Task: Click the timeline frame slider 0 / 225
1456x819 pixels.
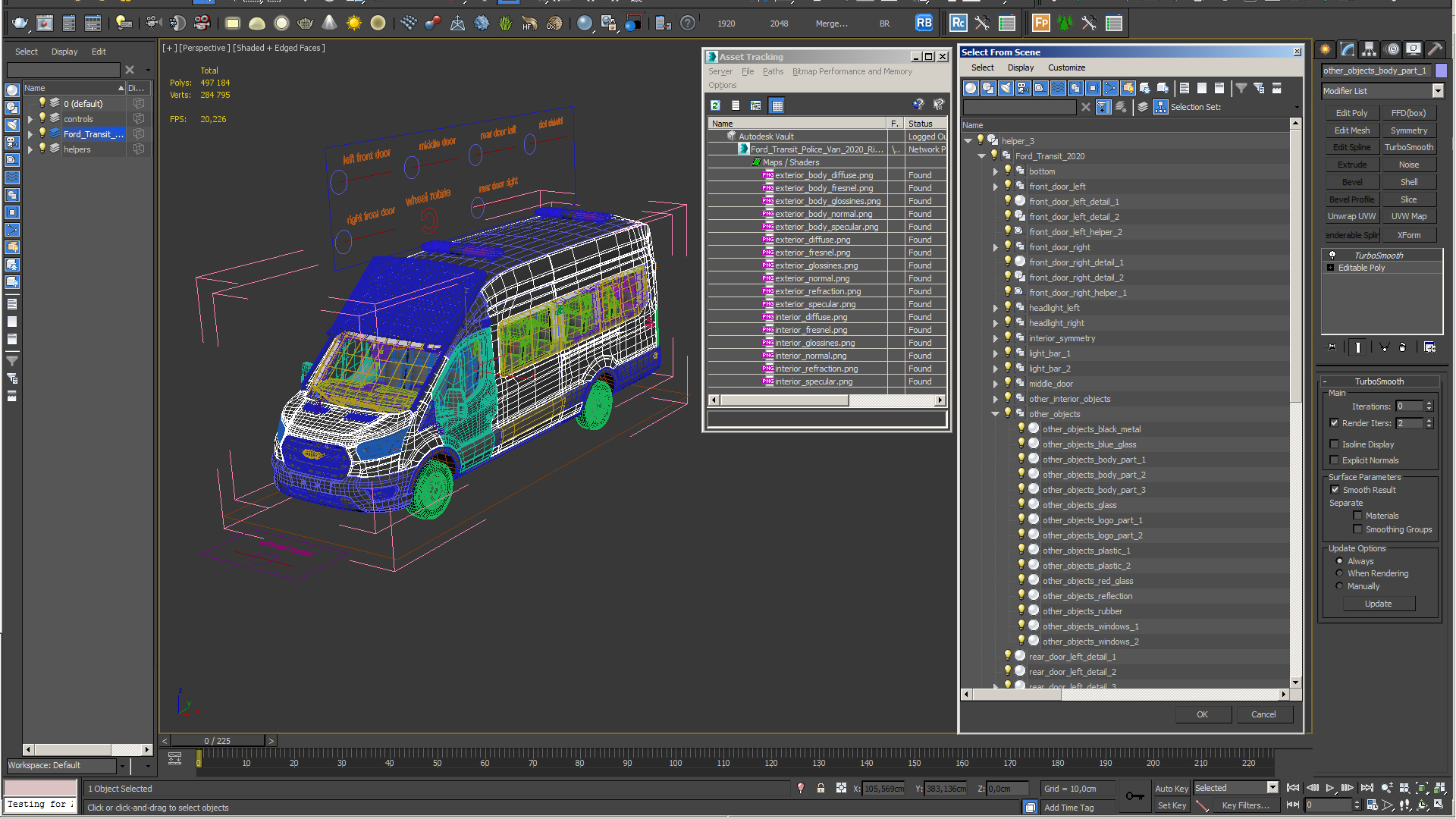Action: tap(218, 741)
